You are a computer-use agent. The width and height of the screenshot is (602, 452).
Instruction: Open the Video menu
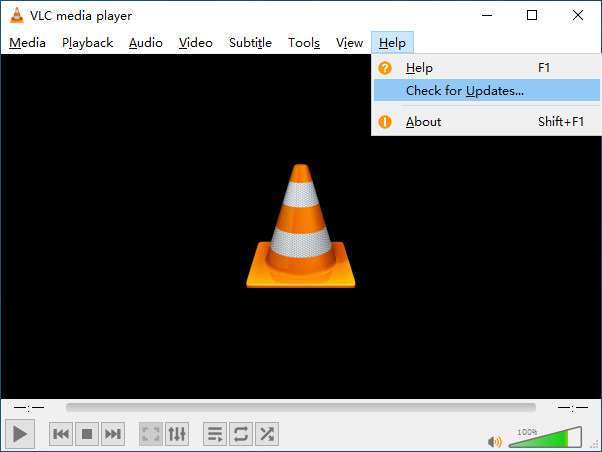195,43
